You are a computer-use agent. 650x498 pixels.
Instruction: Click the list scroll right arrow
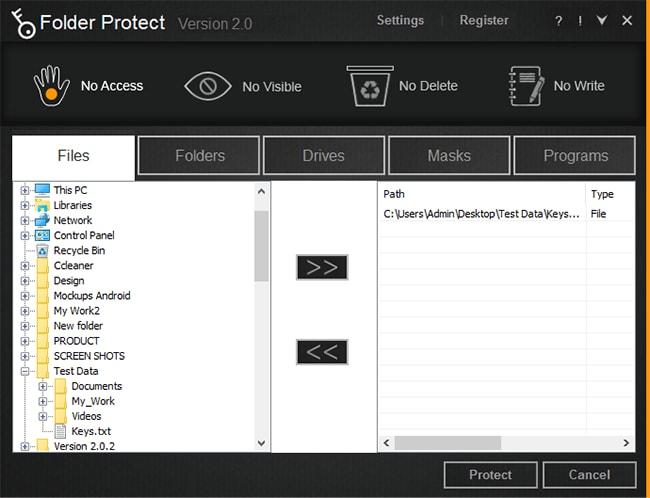[x=626, y=443]
